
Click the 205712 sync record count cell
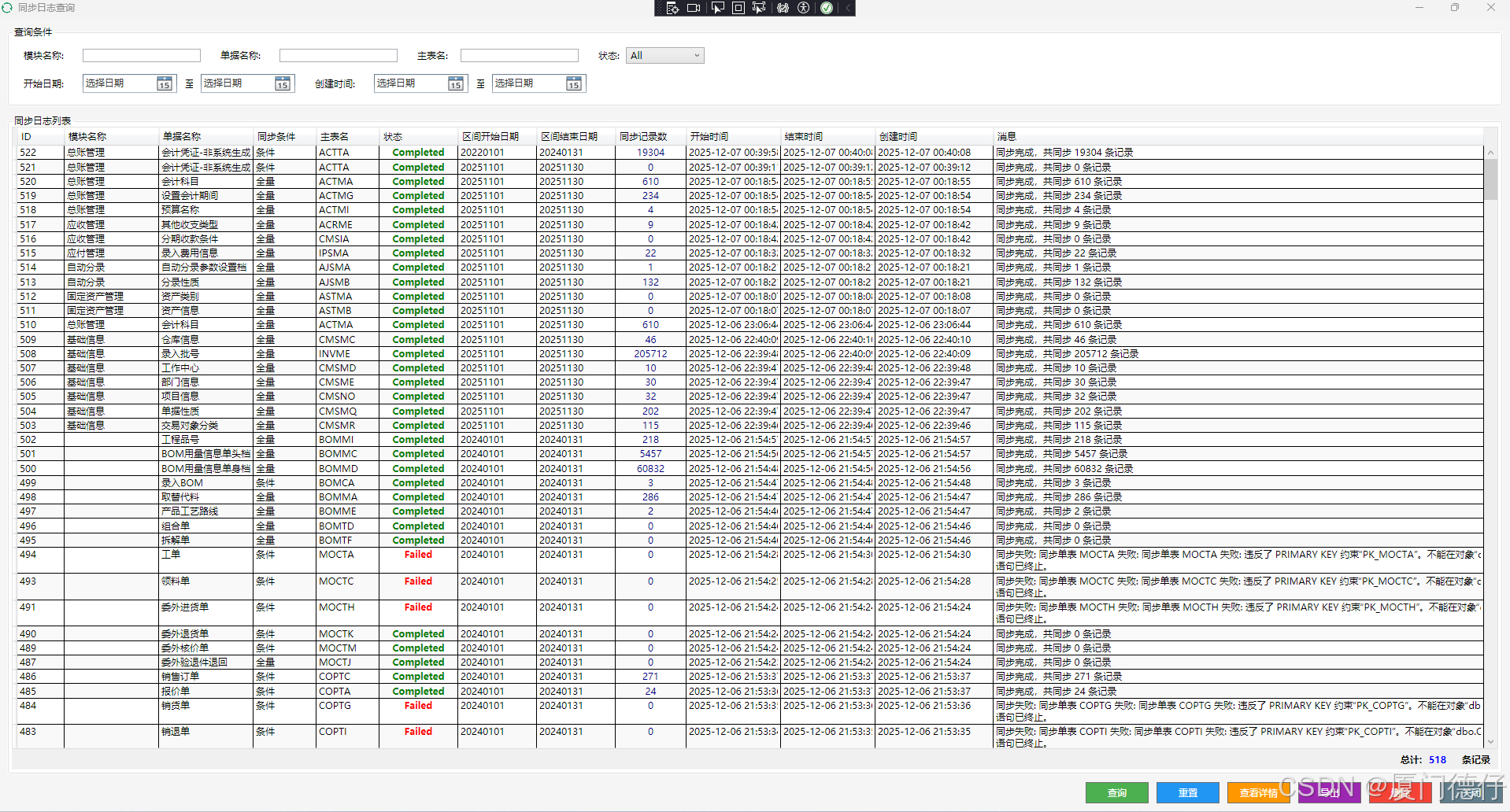[x=650, y=354]
